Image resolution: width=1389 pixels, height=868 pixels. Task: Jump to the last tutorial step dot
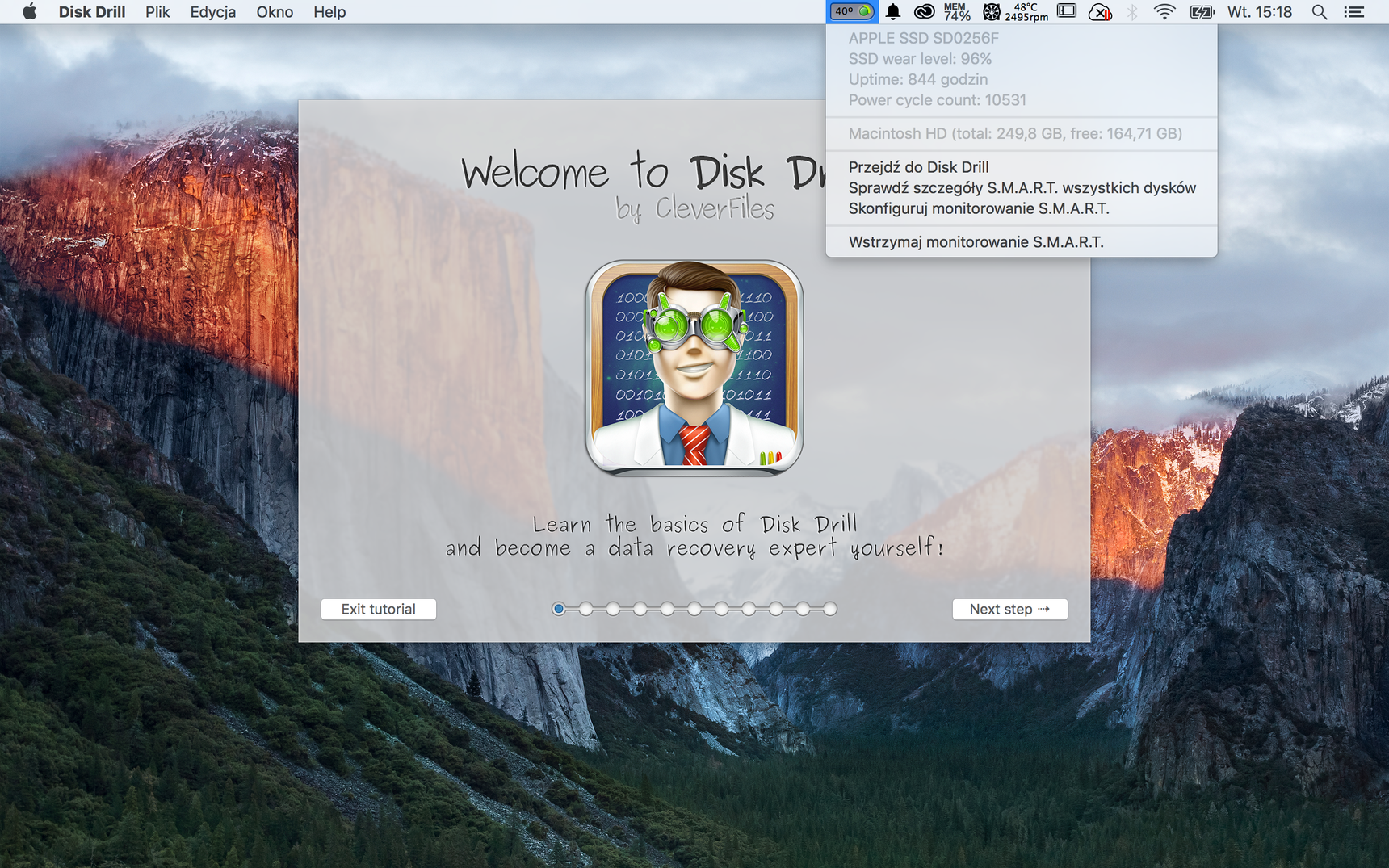(830, 609)
